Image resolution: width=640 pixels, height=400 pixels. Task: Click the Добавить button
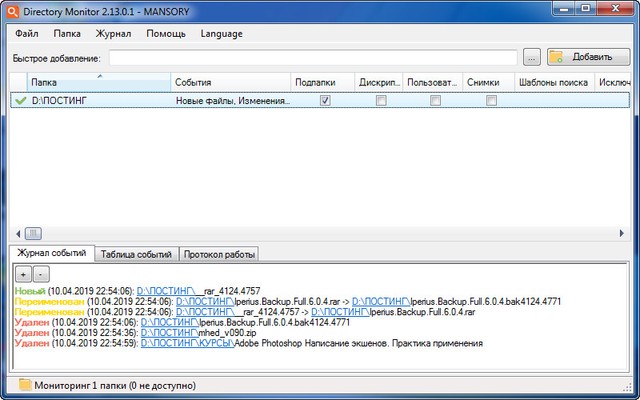(x=583, y=57)
